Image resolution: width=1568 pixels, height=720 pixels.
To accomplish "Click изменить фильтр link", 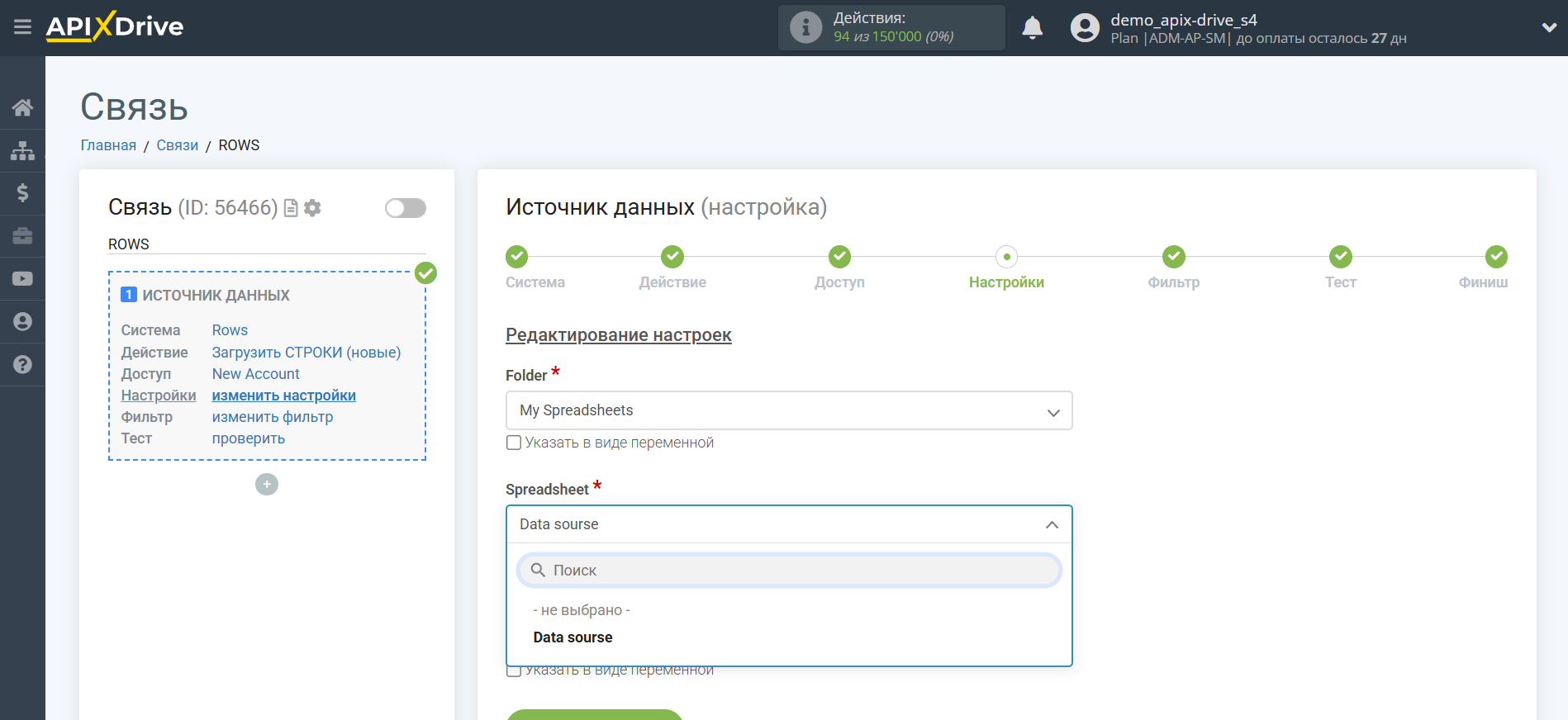I will pyautogui.click(x=273, y=417).
